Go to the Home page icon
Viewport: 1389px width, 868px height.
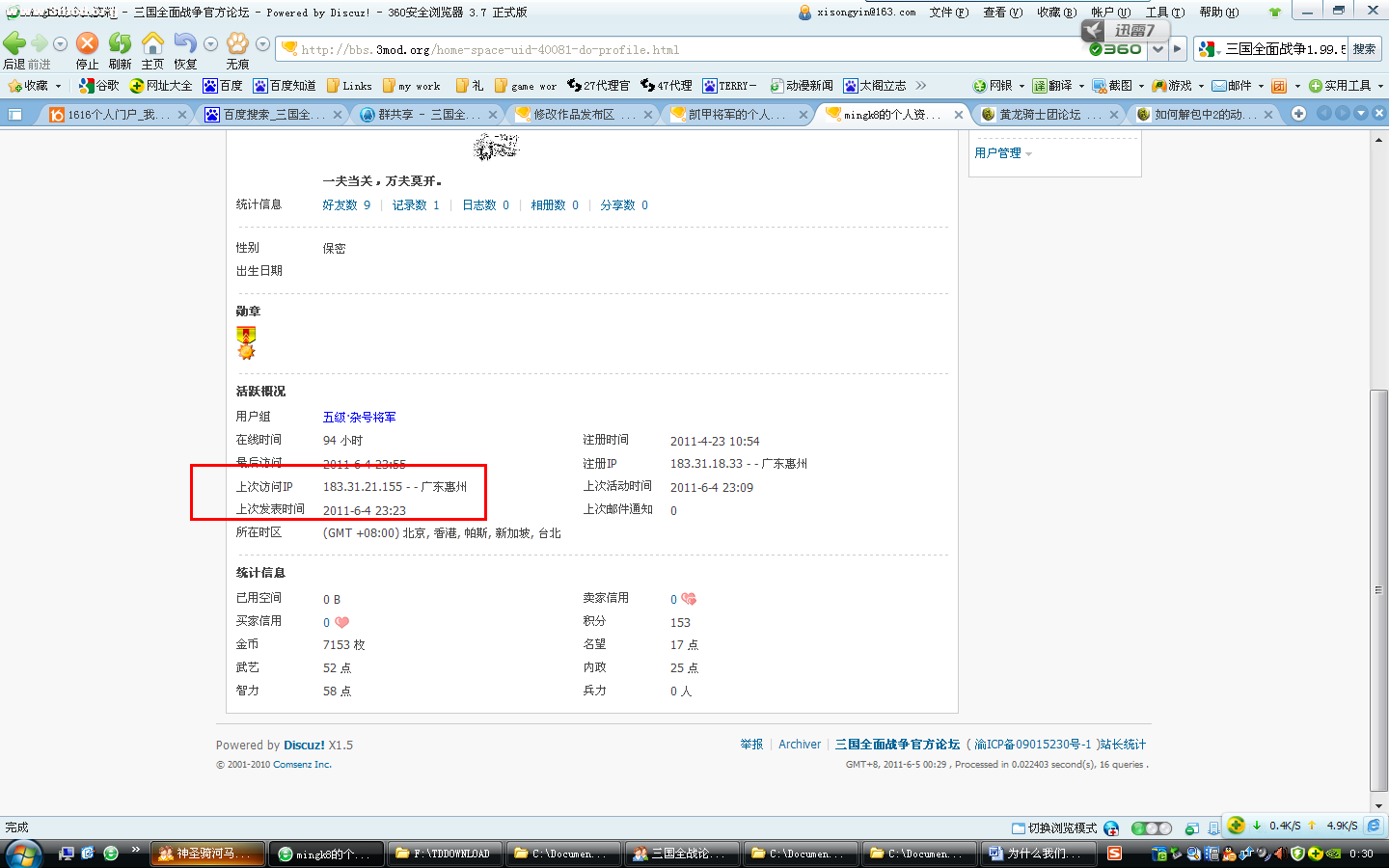tap(152, 43)
